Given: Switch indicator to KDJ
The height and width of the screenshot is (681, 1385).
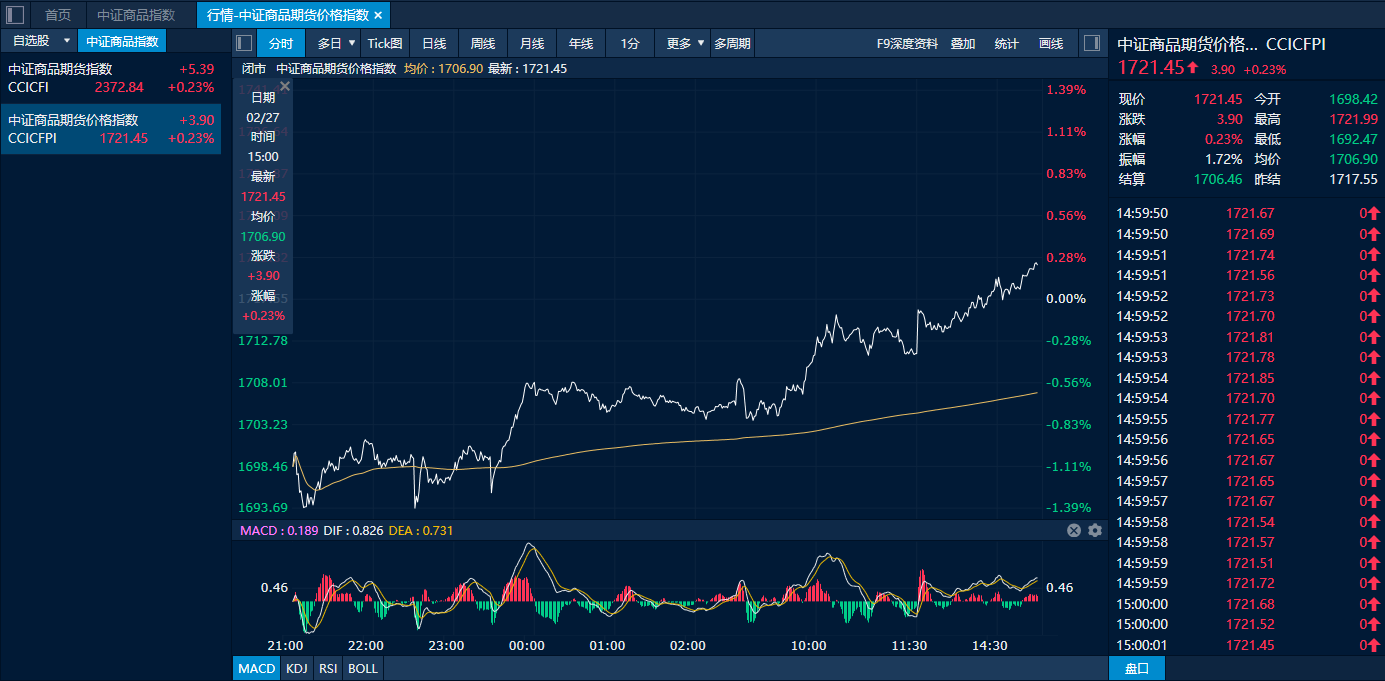Looking at the screenshot, I should click(296, 668).
